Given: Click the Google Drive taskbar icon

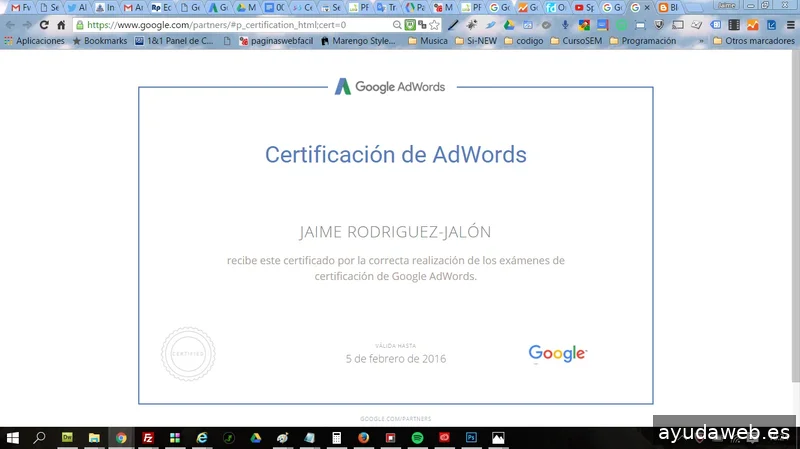Looking at the screenshot, I should (x=256, y=438).
